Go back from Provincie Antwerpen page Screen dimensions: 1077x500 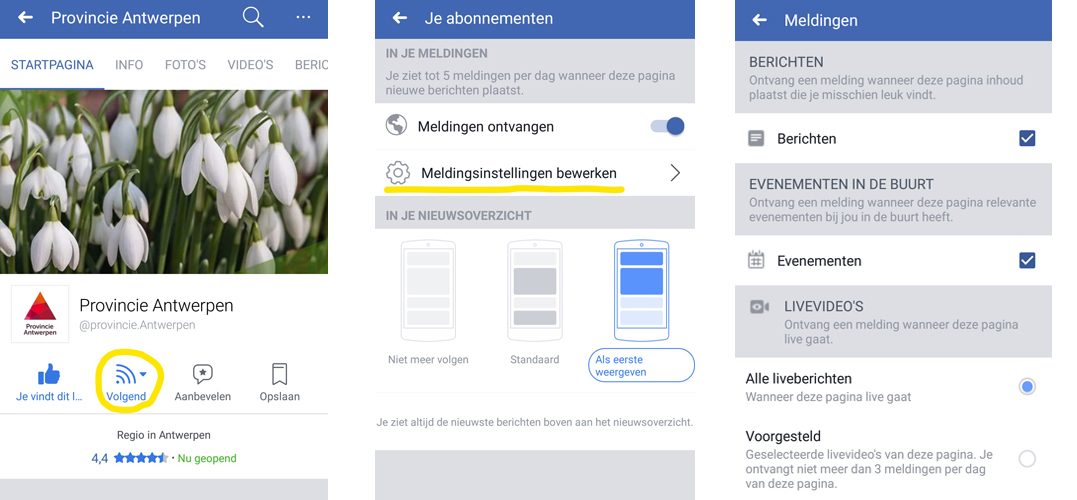(x=25, y=18)
